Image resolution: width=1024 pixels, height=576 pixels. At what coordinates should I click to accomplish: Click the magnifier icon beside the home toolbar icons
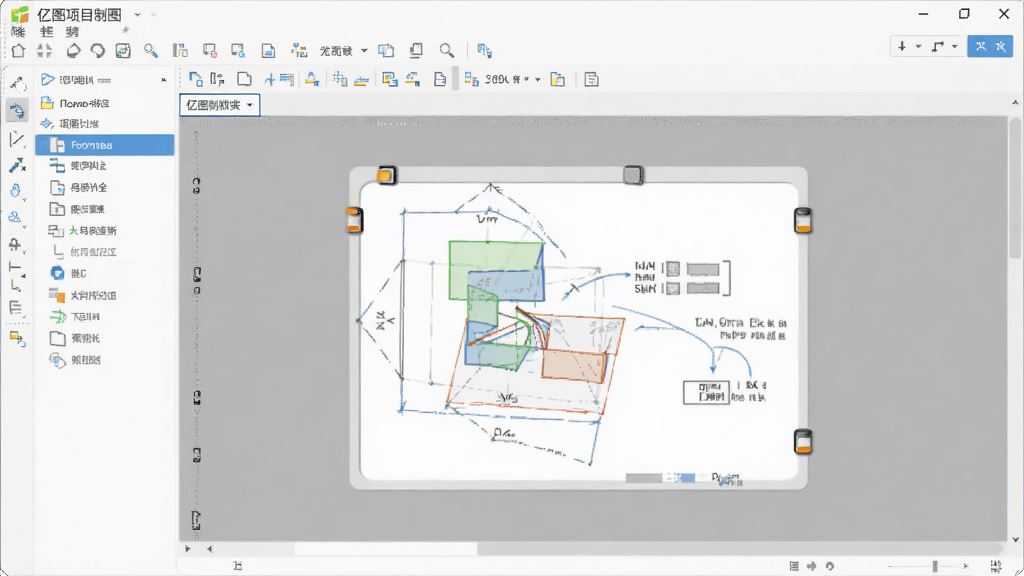(x=151, y=50)
